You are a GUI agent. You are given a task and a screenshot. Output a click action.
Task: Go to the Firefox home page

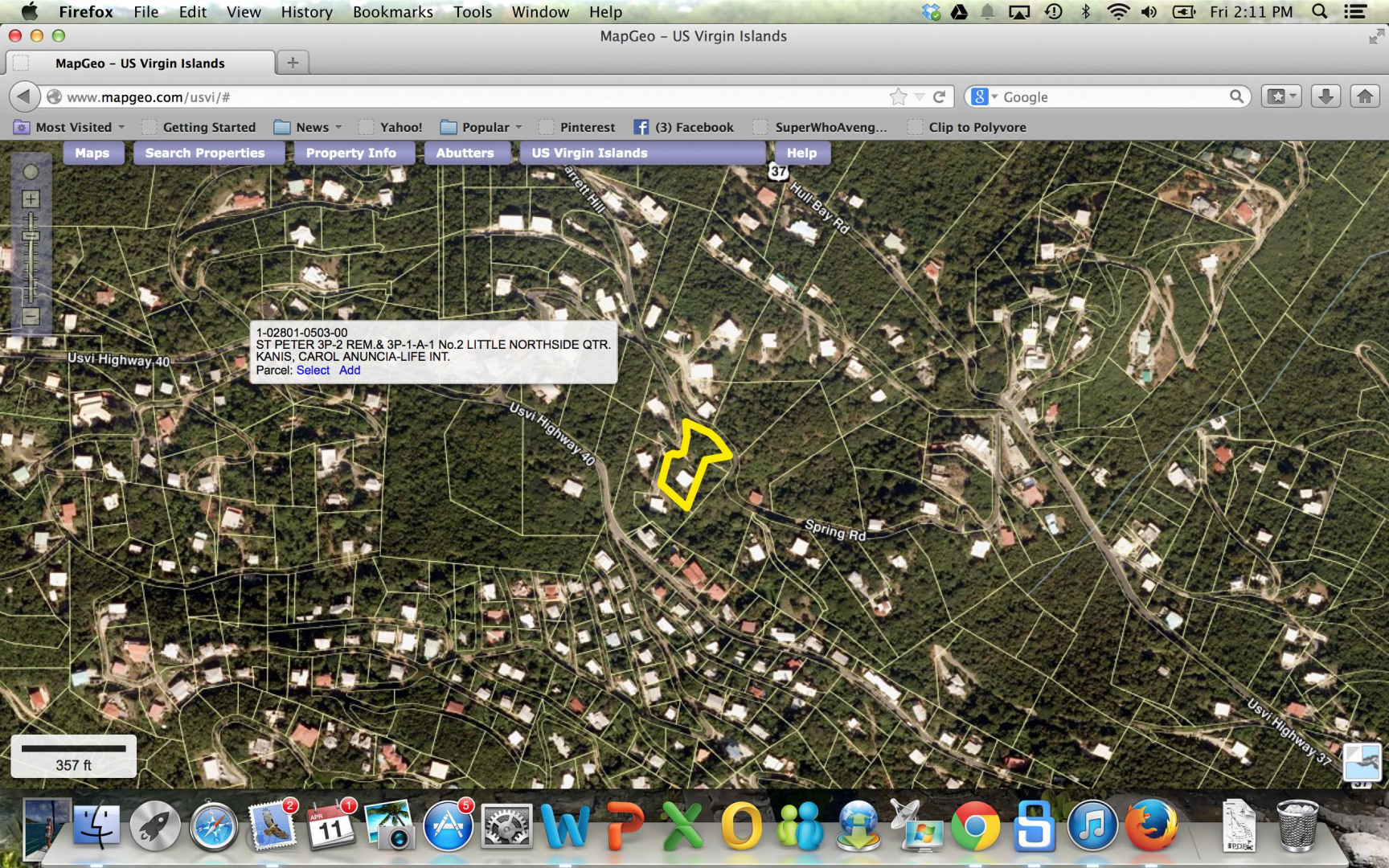(1365, 96)
